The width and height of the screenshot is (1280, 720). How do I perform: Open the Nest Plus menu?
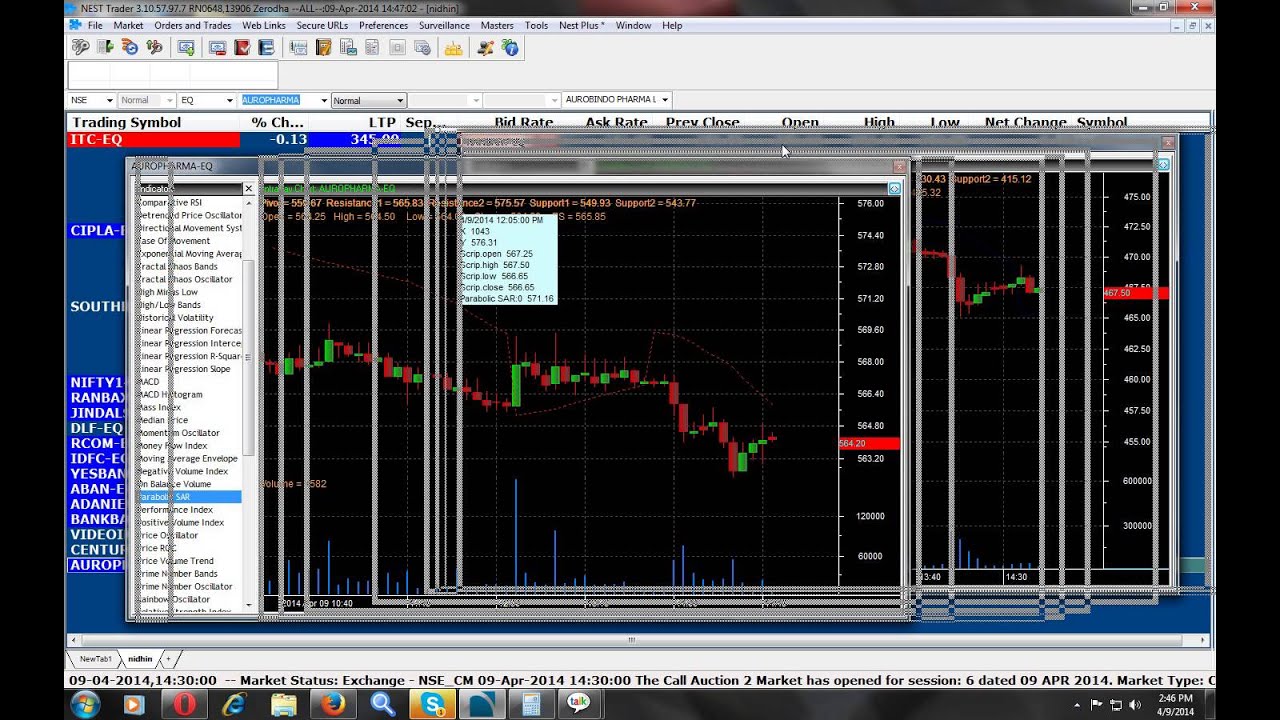(x=582, y=25)
